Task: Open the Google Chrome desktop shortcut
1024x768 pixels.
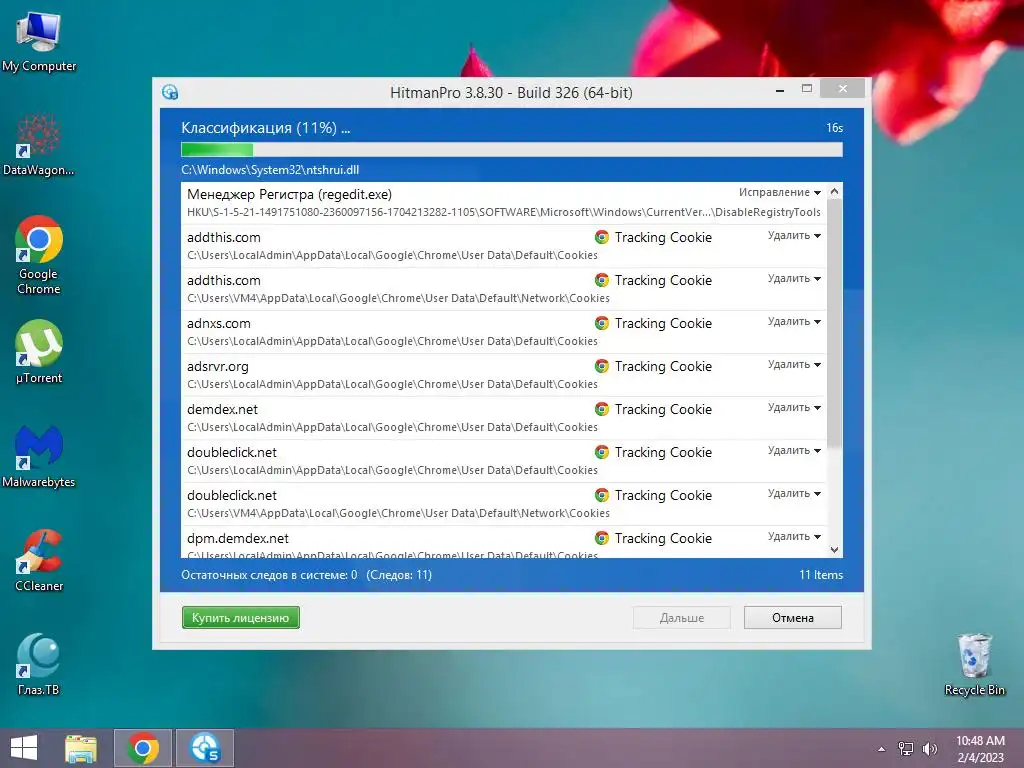Action: coord(39,255)
